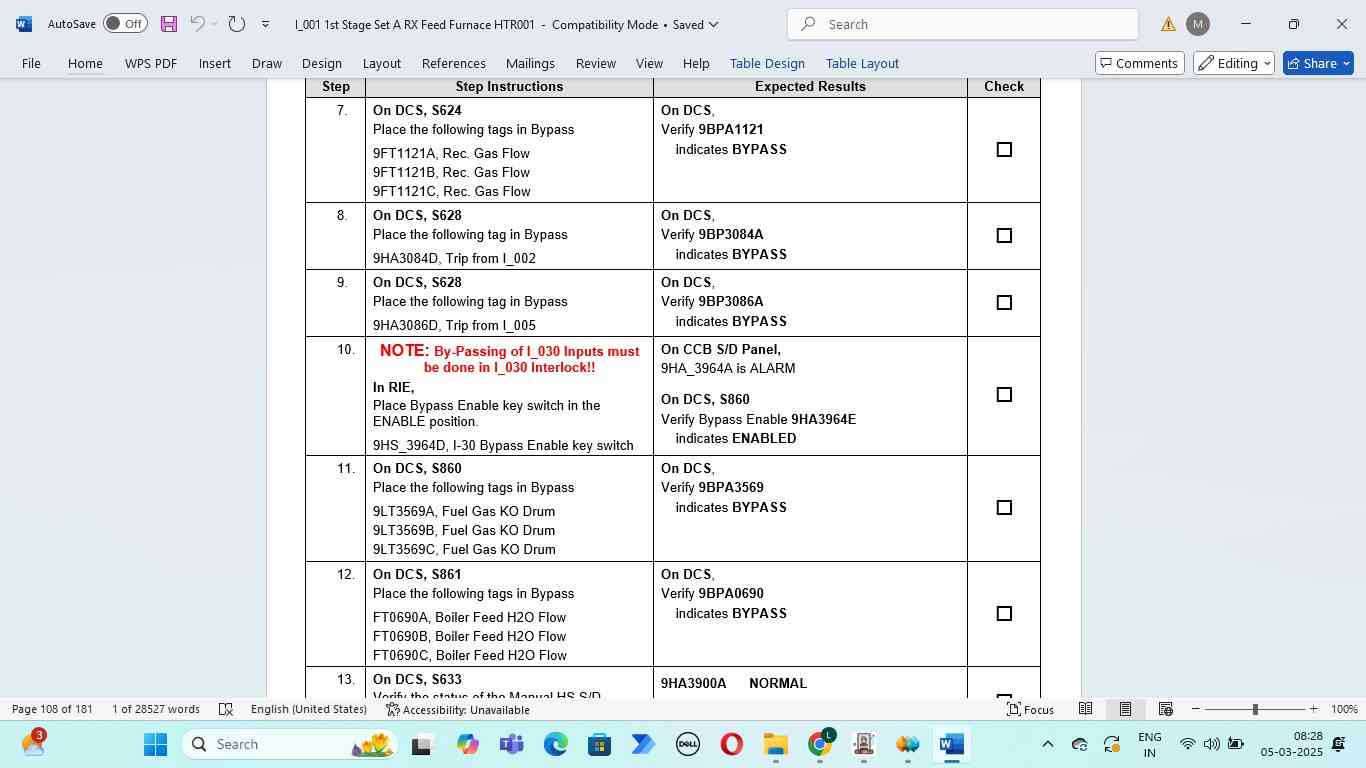
Task: Click the taskbar Search box
Action: coord(292,744)
